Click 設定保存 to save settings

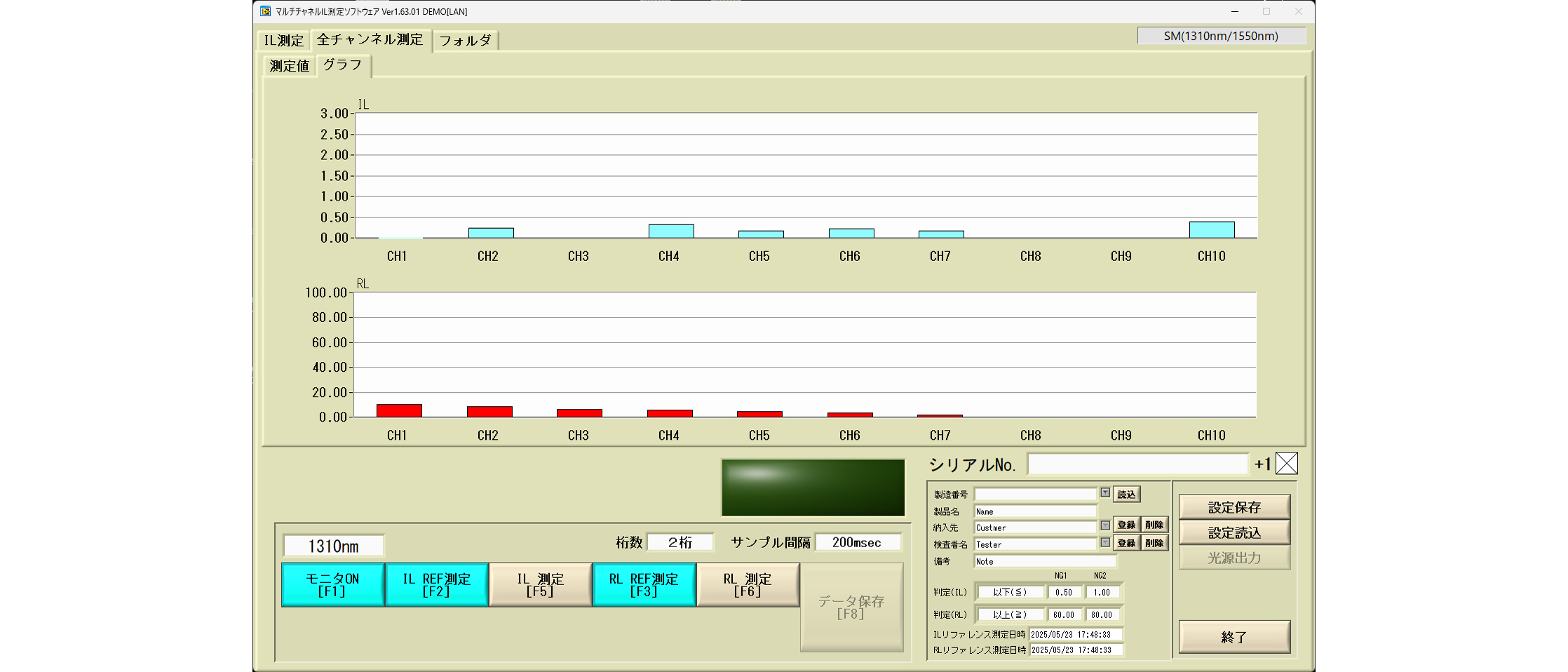pyautogui.click(x=1234, y=507)
